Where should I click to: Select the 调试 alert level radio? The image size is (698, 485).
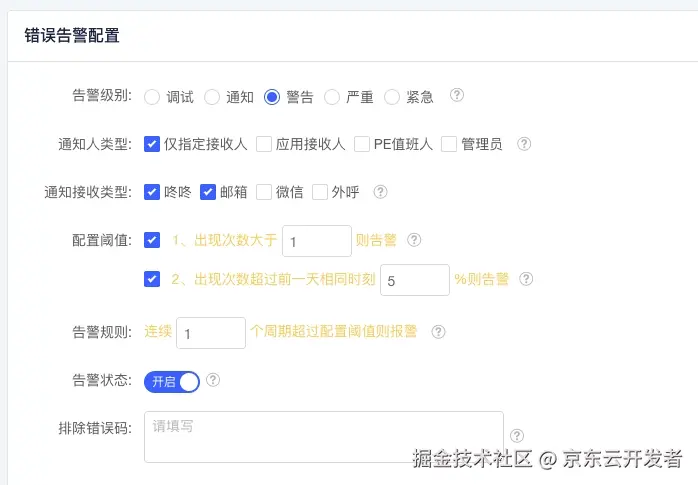pyautogui.click(x=152, y=97)
